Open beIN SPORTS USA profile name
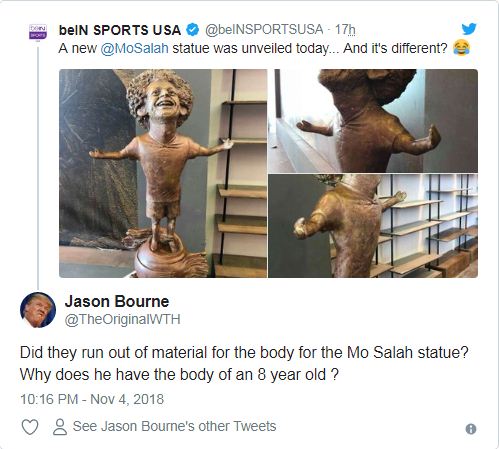 120,30
